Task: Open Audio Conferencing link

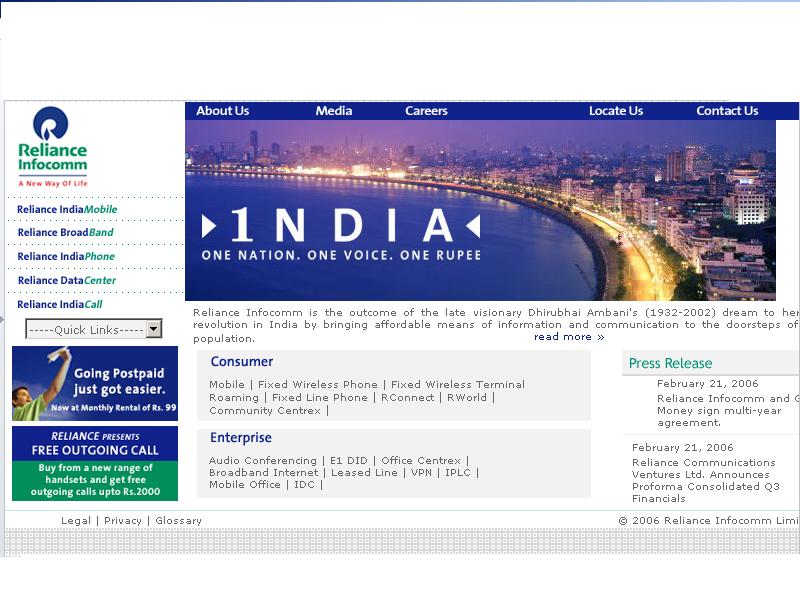Action: 263,460
